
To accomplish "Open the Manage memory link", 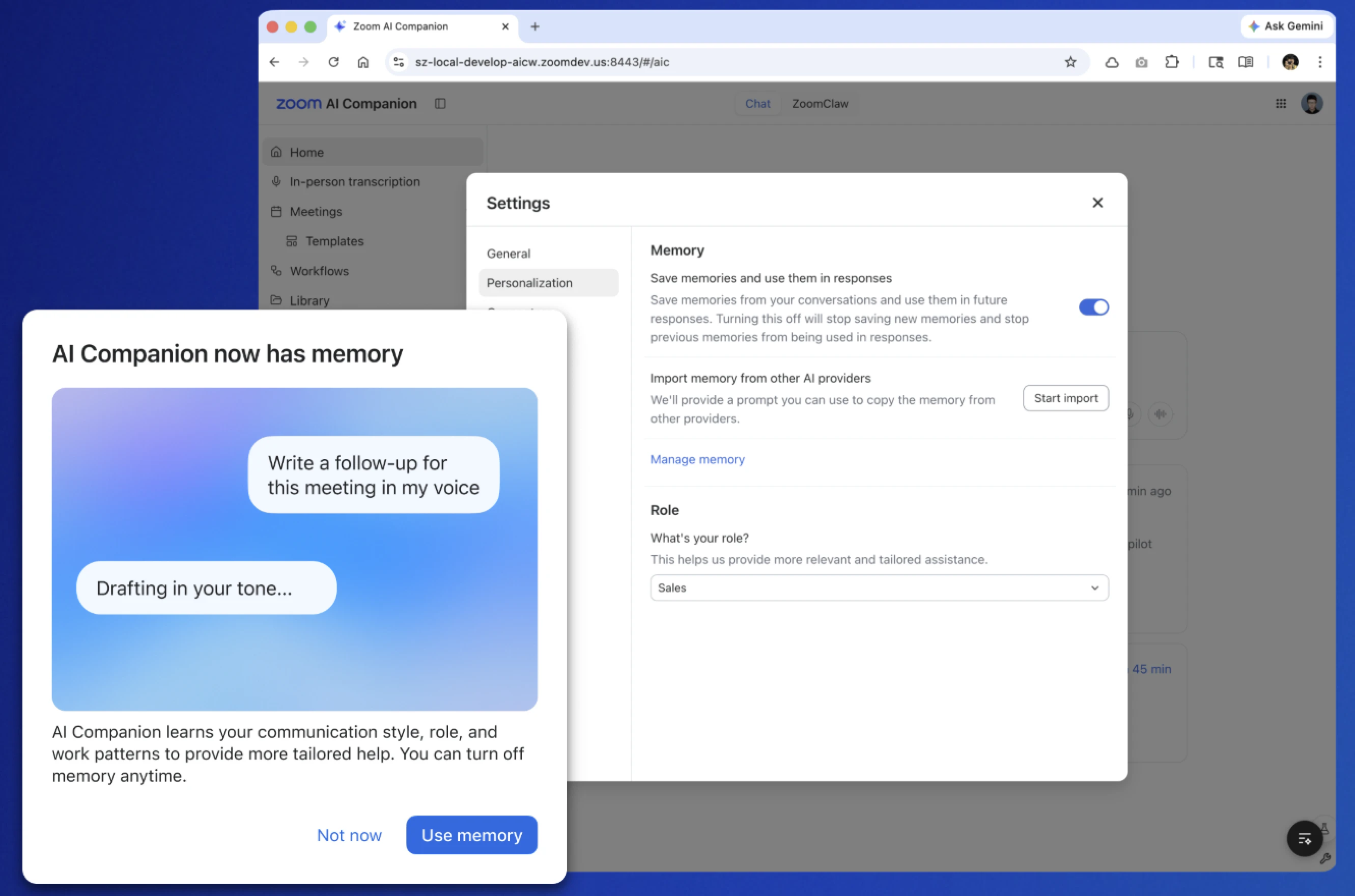I will pos(697,459).
